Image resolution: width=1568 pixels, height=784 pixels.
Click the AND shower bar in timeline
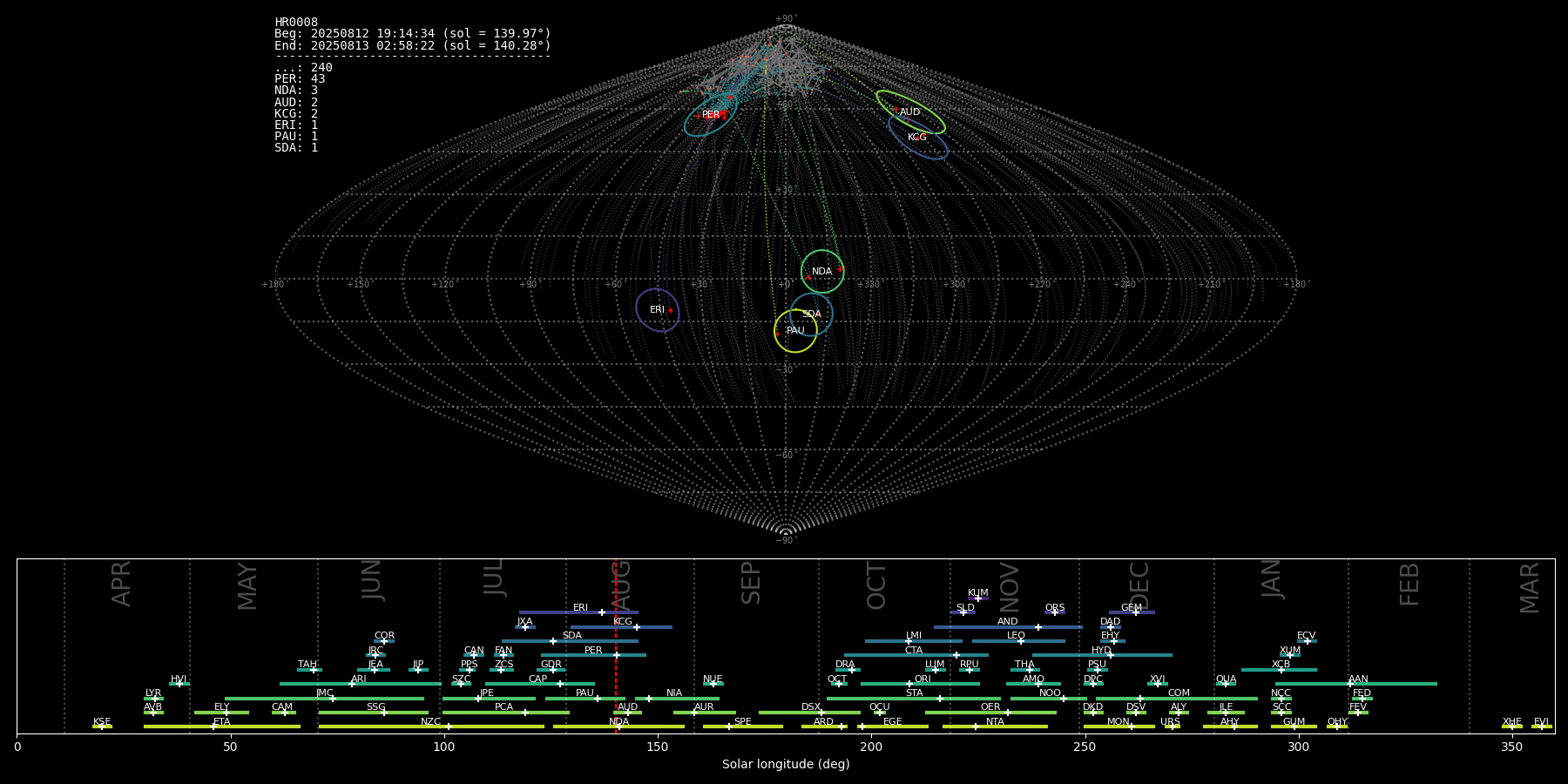coord(1008,626)
